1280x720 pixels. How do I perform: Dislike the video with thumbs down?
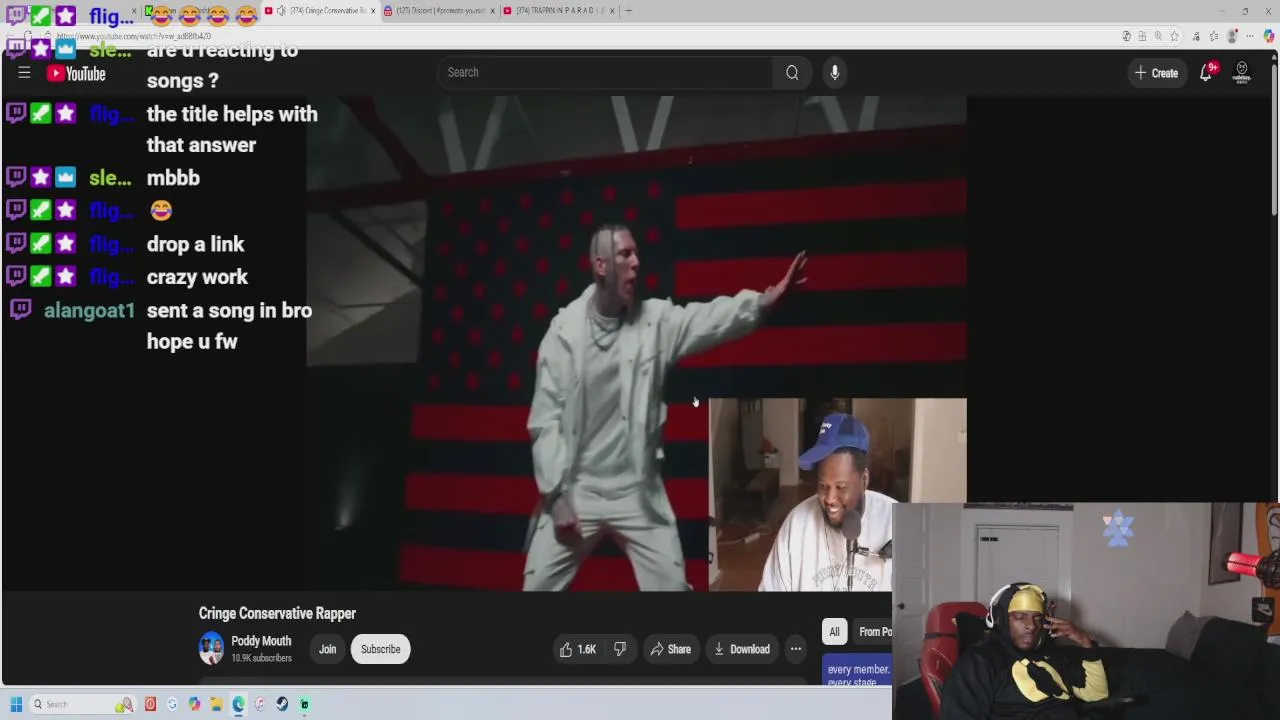(x=620, y=649)
